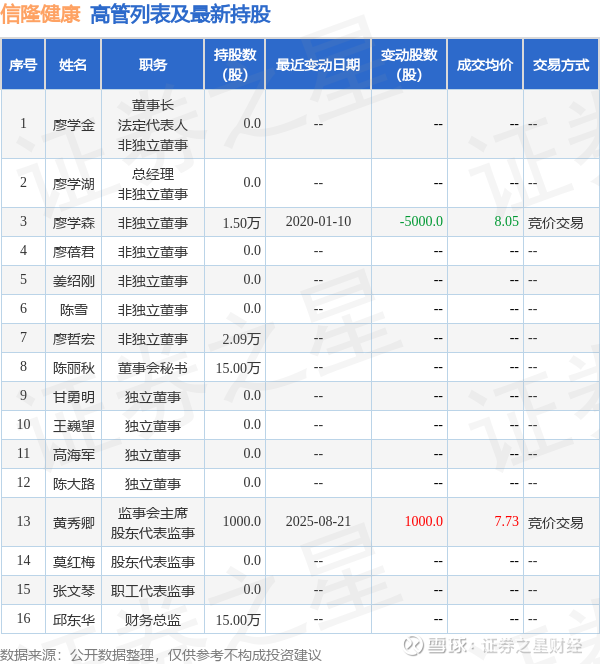
Task: Select the 序号 column header
Action: 23,64
